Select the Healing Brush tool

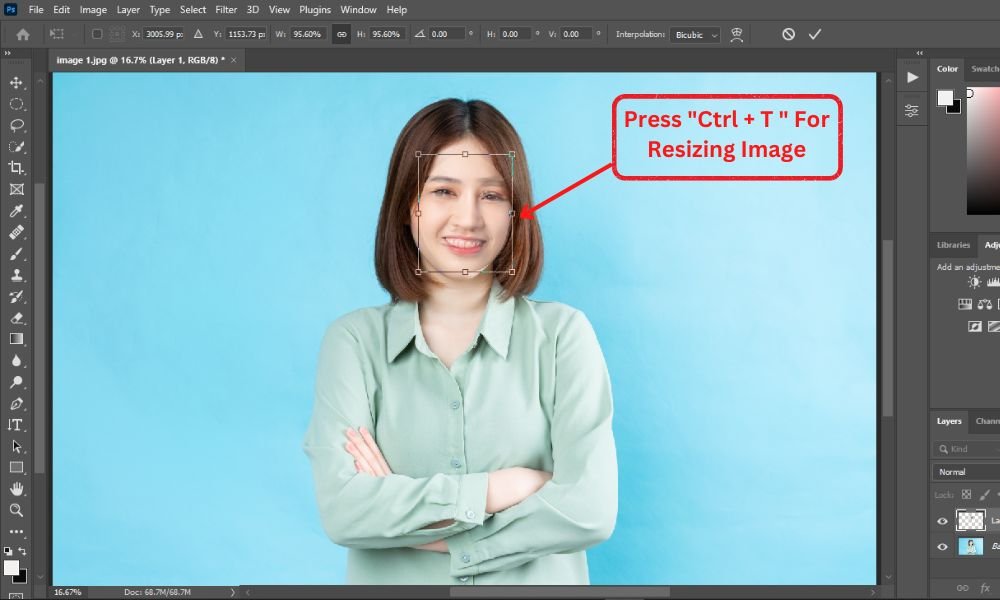pyautogui.click(x=17, y=232)
